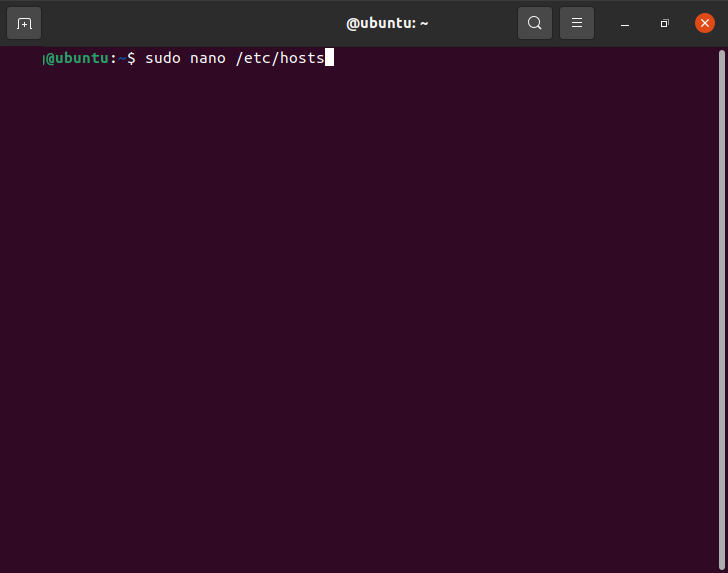Open the hamburger menu
This screenshot has height=573, width=728.
[577, 23]
